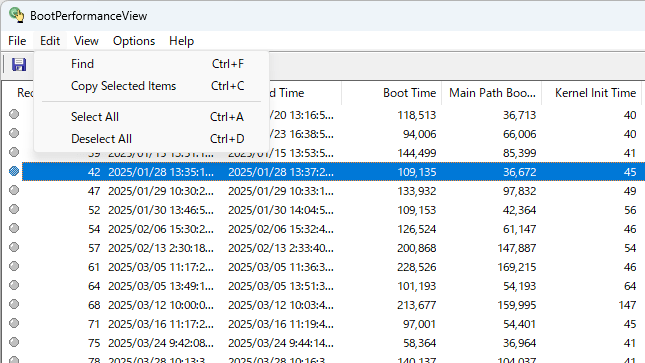Click boot time value 109,153
The height and width of the screenshot is (363, 645).
pos(416,210)
